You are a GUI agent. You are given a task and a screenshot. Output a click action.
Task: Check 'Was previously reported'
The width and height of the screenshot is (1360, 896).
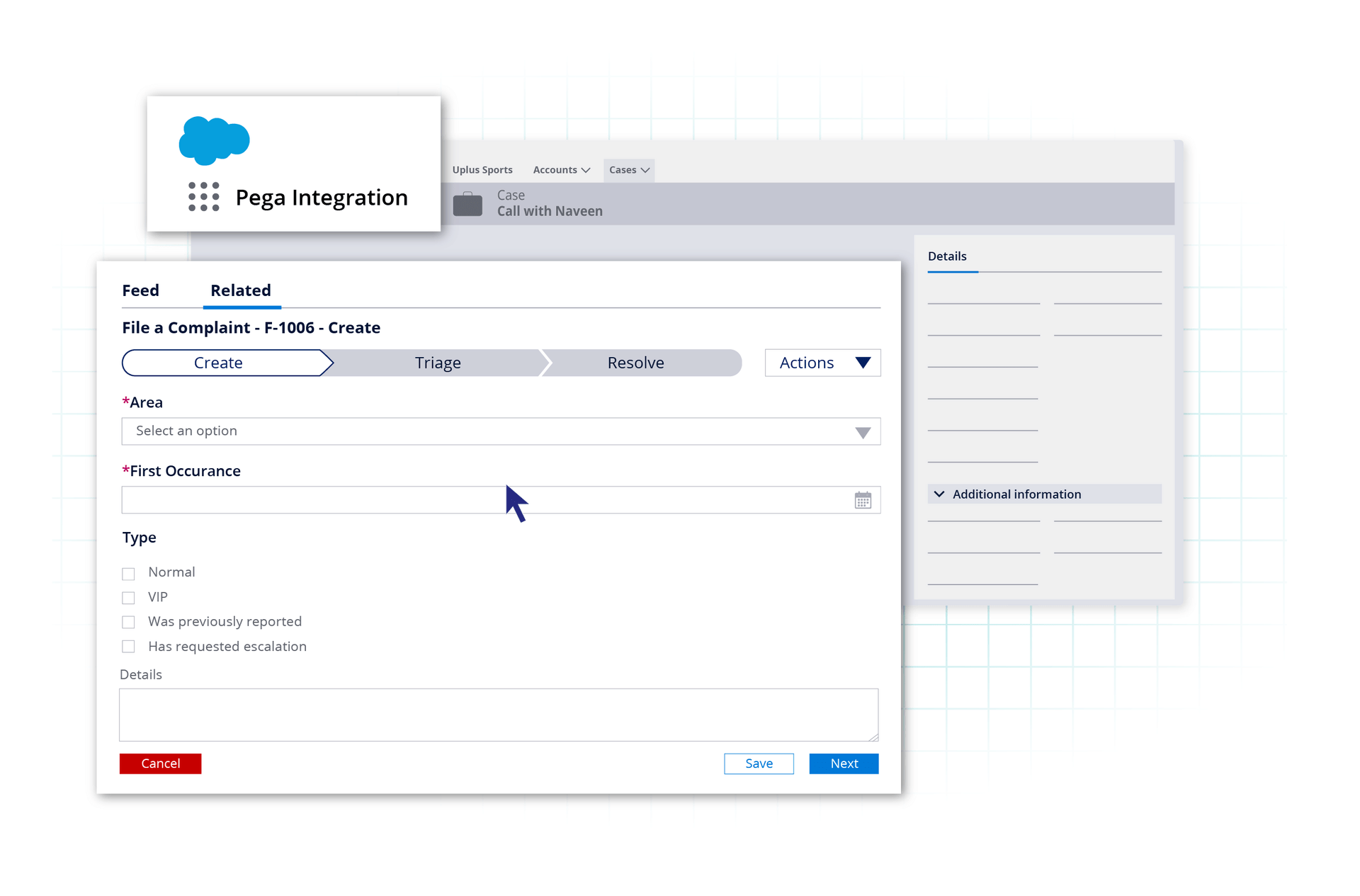(128, 622)
